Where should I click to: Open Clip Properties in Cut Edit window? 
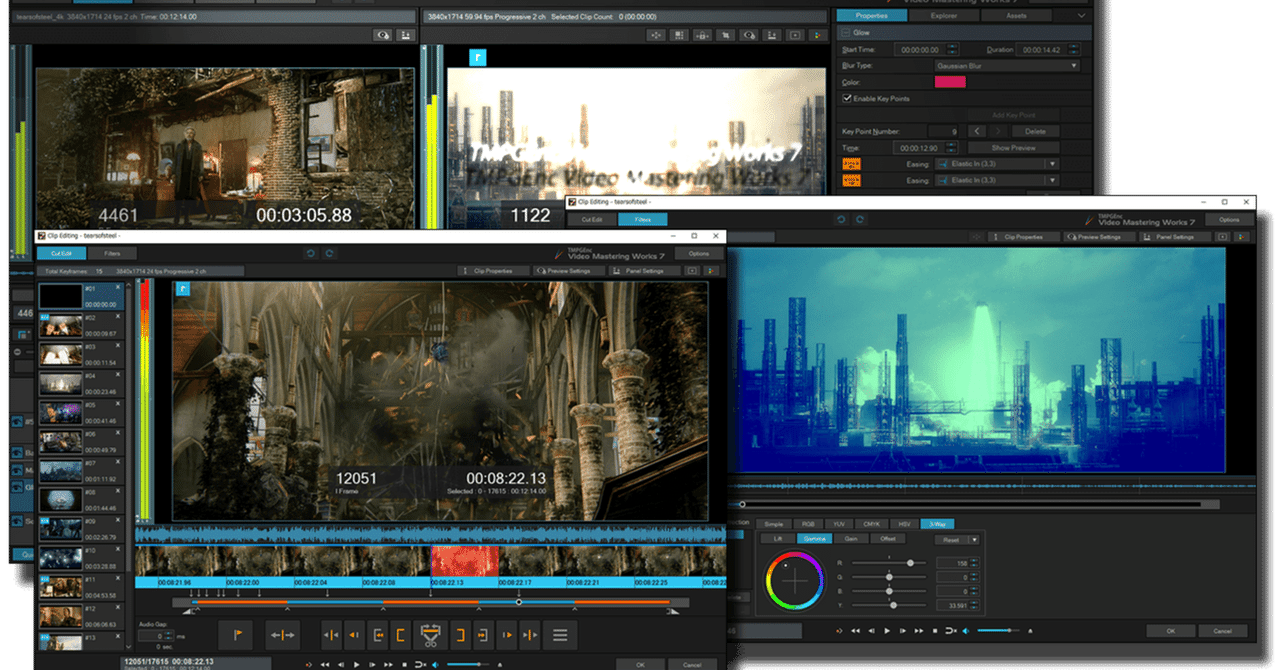coord(494,271)
